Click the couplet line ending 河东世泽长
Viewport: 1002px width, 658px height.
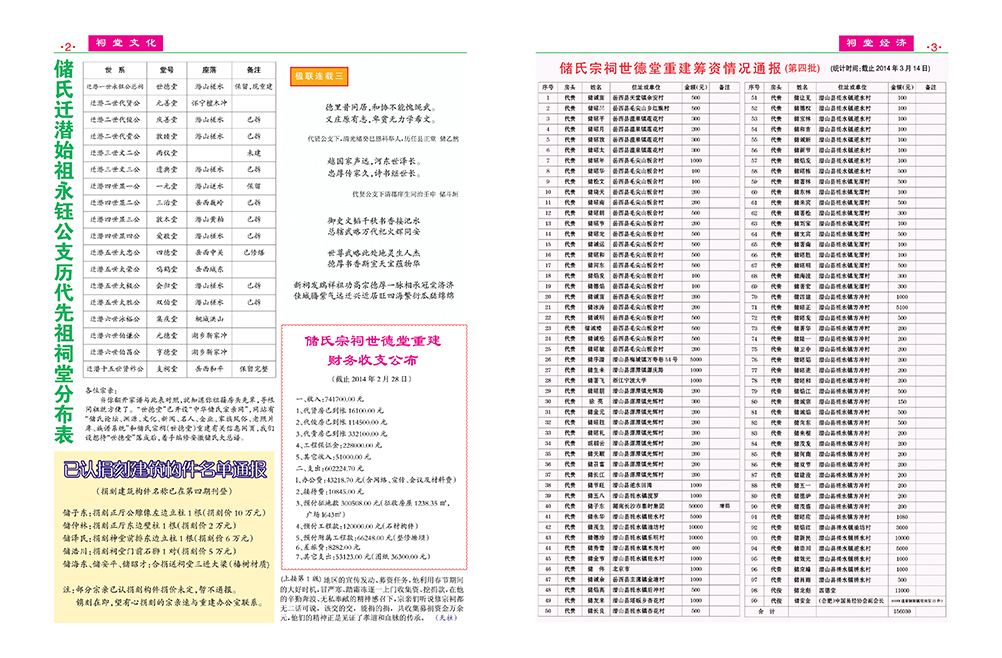[374, 162]
